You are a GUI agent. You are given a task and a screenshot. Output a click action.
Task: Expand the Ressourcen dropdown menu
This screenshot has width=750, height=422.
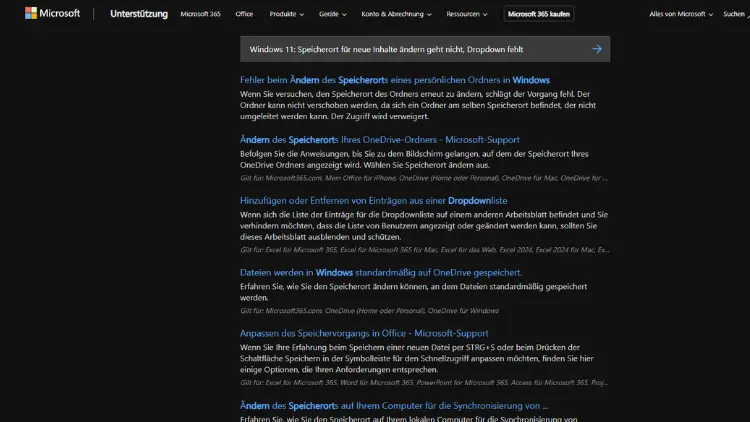(467, 14)
